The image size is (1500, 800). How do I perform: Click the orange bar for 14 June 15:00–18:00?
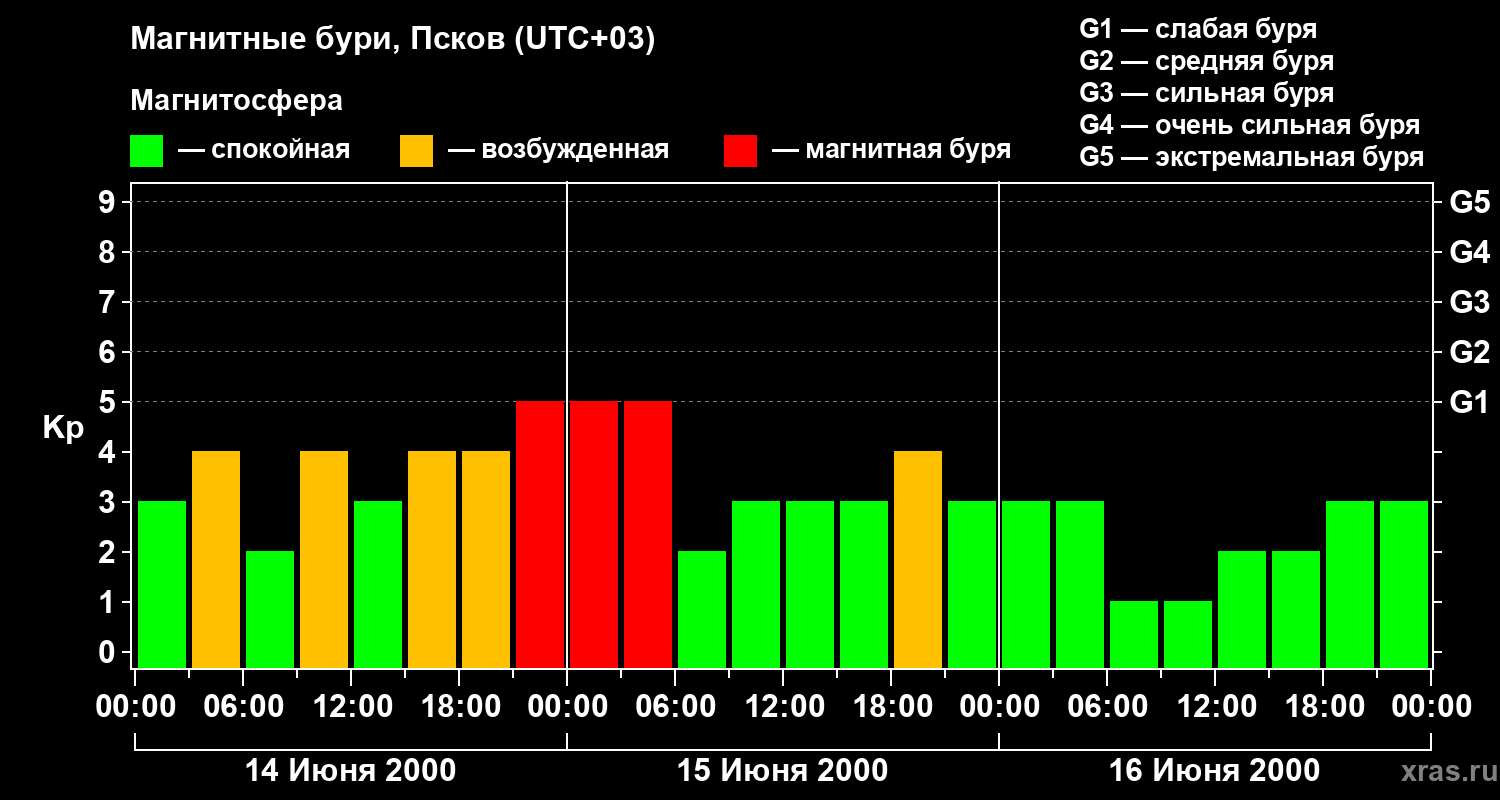click(432, 559)
